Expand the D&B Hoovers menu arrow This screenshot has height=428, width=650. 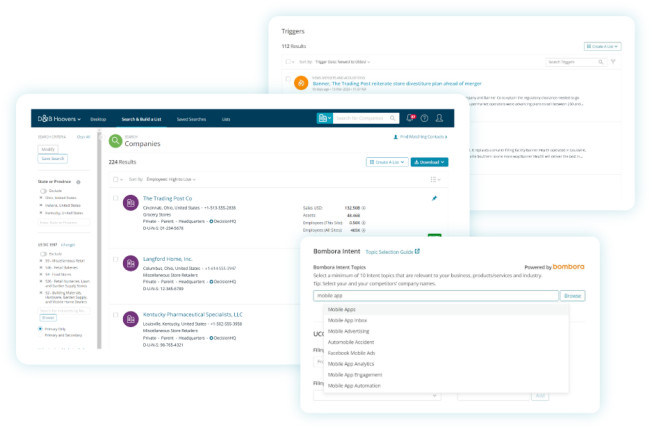(79, 119)
